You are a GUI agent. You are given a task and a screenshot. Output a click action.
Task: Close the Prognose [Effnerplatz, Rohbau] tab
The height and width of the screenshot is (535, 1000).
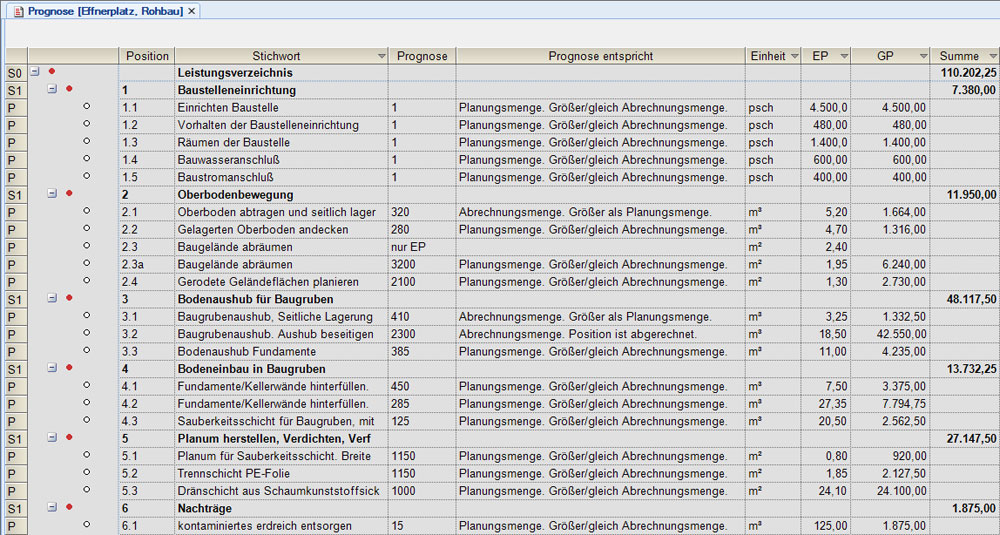(x=192, y=10)
